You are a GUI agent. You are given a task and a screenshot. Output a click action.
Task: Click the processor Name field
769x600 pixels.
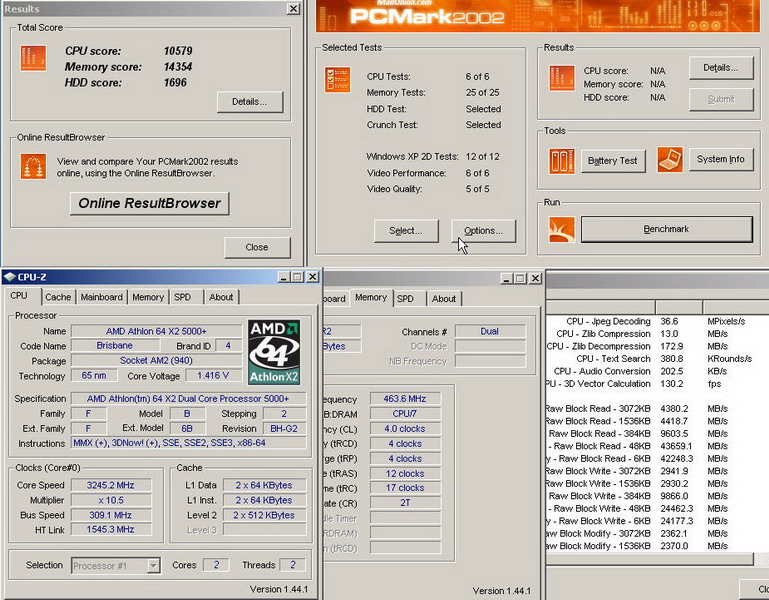click(156, 331)
